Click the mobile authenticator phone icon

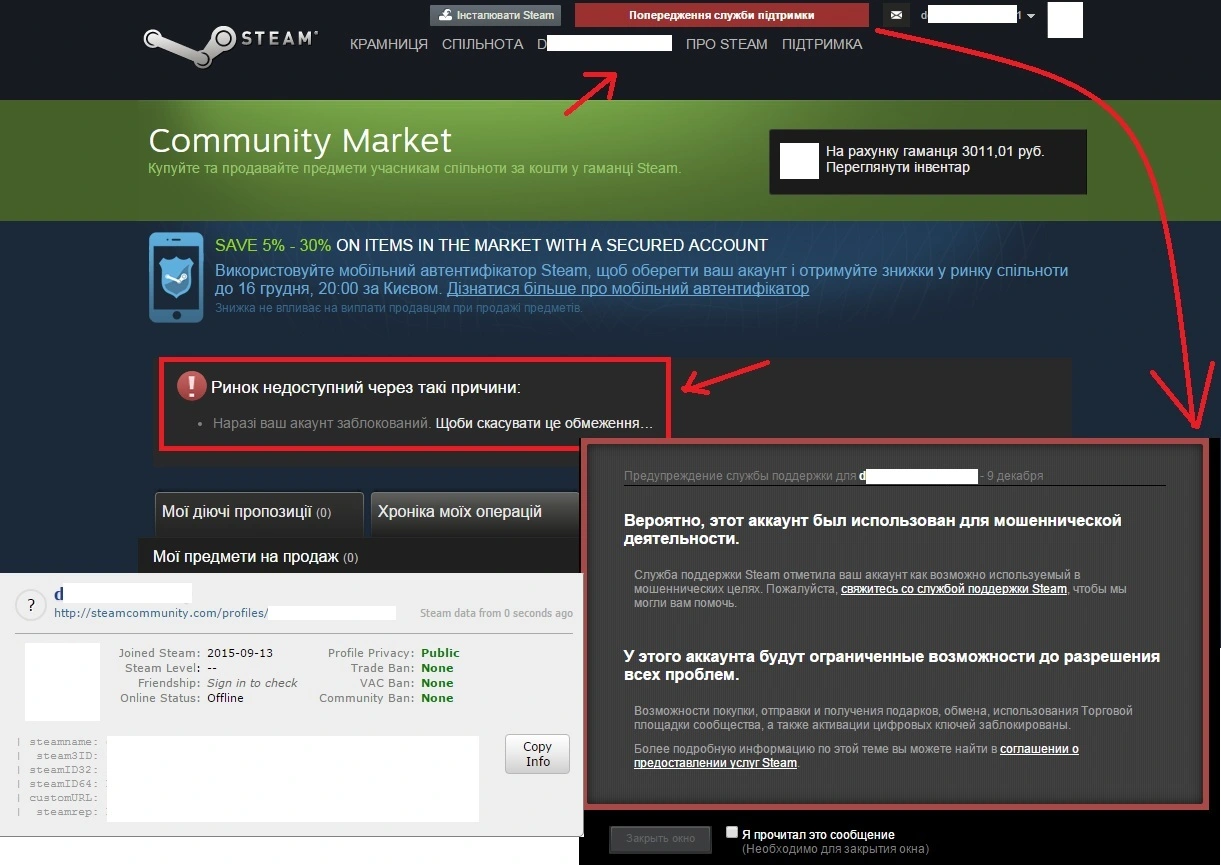[176, 277]
